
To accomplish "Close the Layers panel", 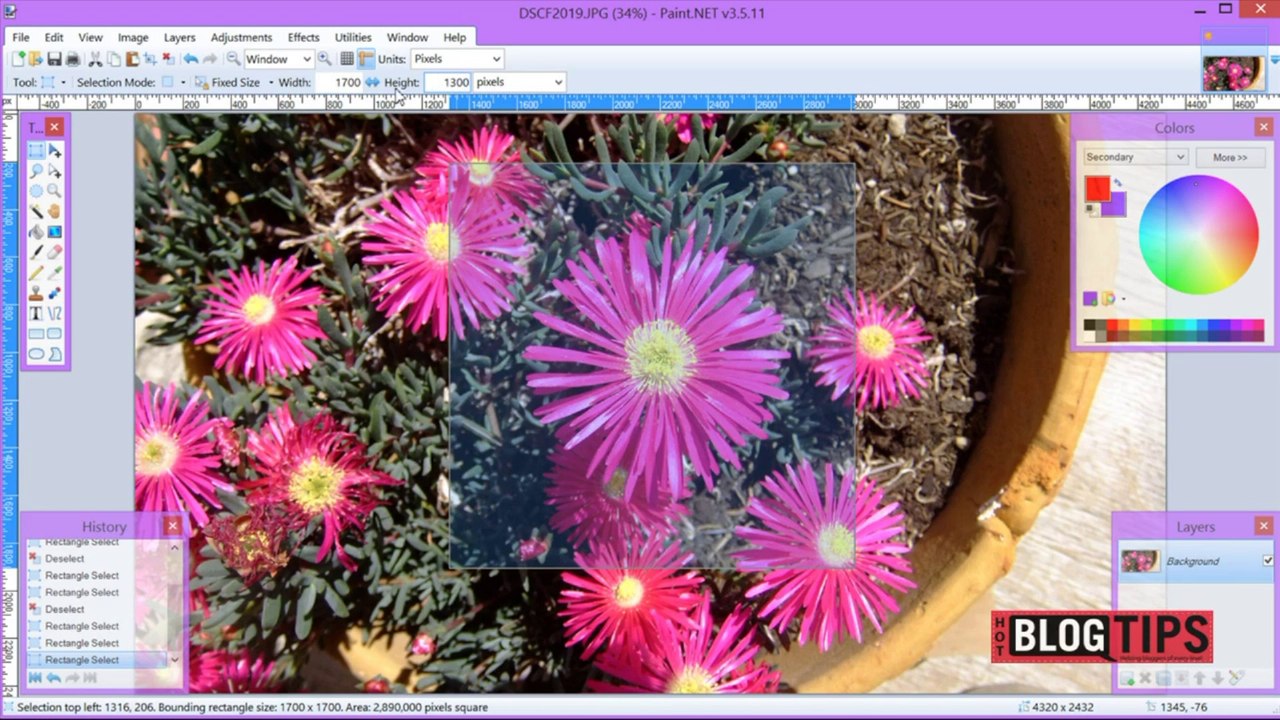I will [1264, 526].
